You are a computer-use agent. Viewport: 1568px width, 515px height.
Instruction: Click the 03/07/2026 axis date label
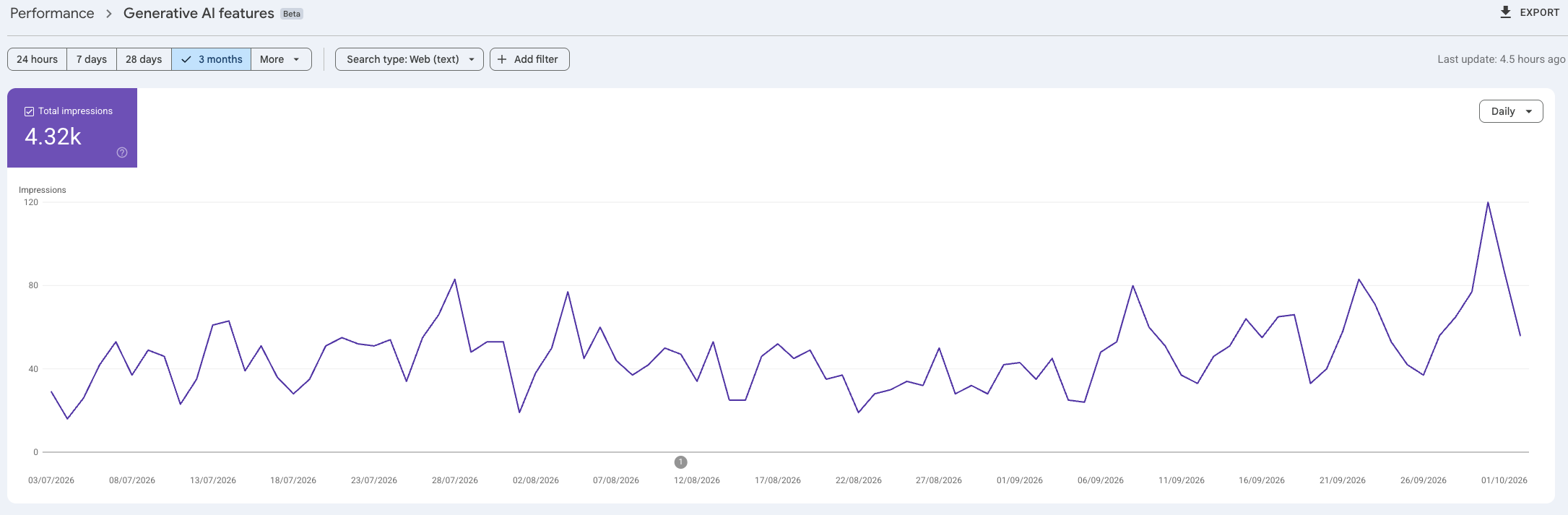click(x=51, y=480)
